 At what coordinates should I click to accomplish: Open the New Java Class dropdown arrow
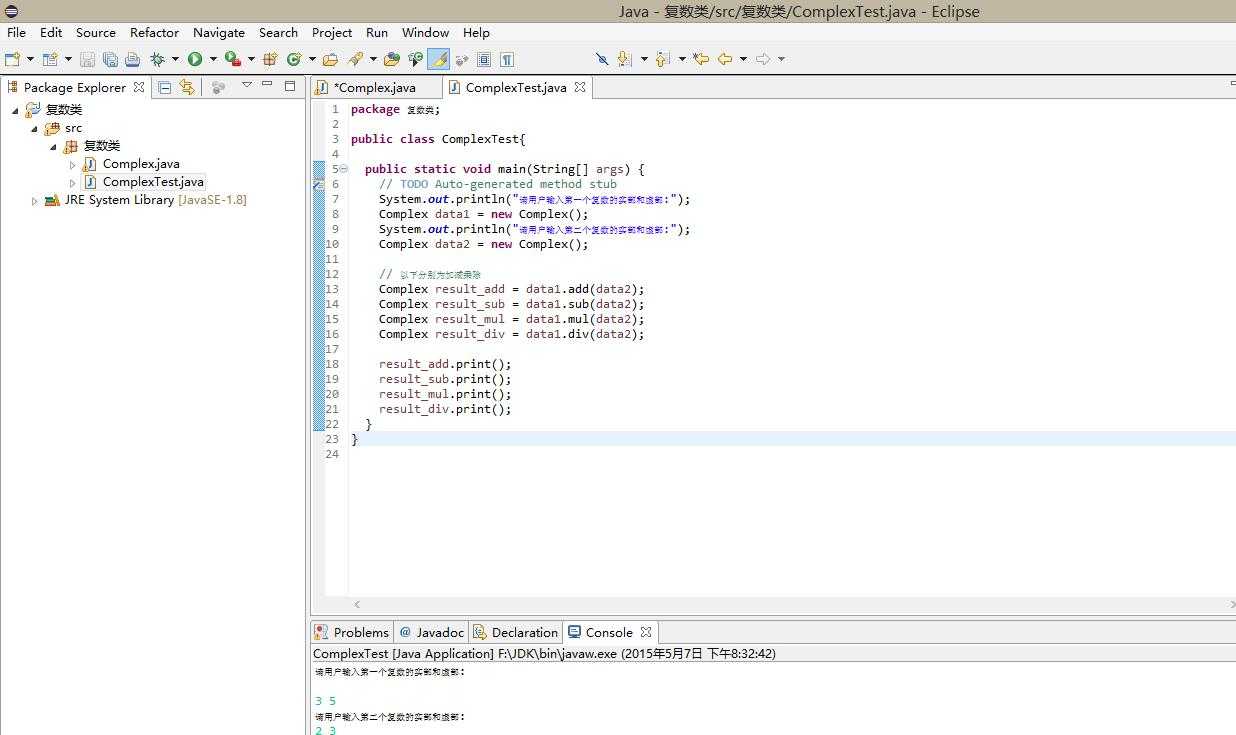(x=312, y=59)
